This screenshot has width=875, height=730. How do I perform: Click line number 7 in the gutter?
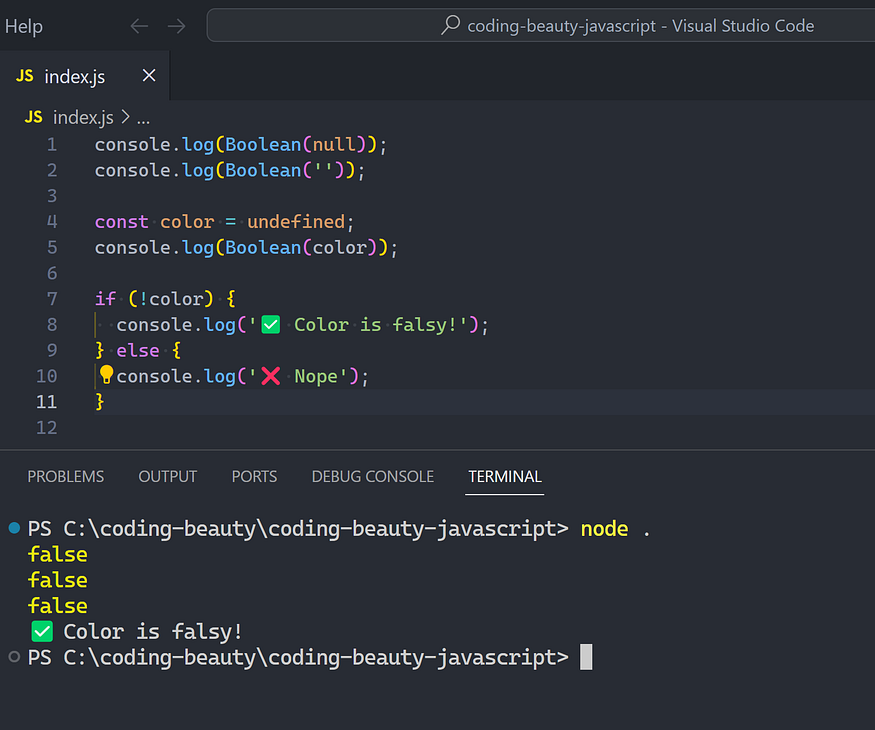[x=52, y=299]
